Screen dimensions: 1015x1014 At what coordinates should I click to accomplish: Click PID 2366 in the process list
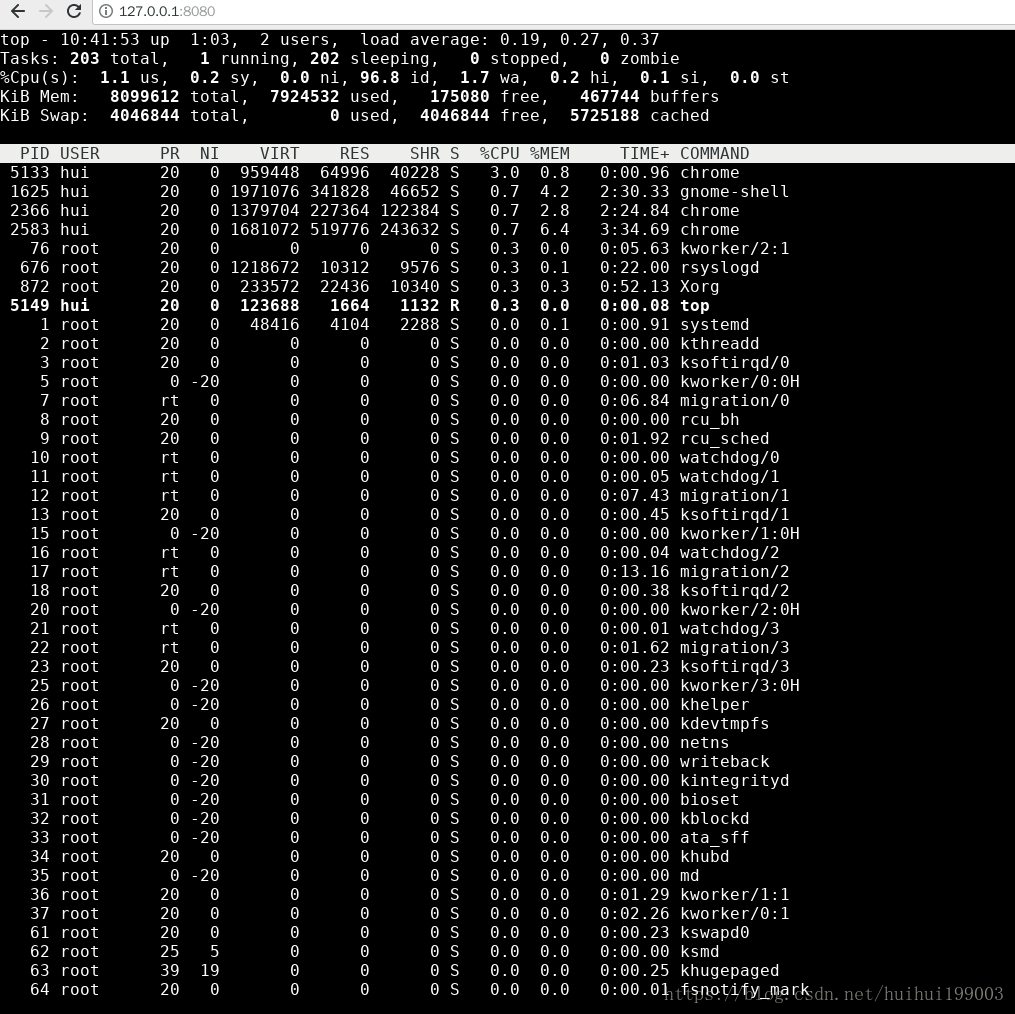point(30,210)
